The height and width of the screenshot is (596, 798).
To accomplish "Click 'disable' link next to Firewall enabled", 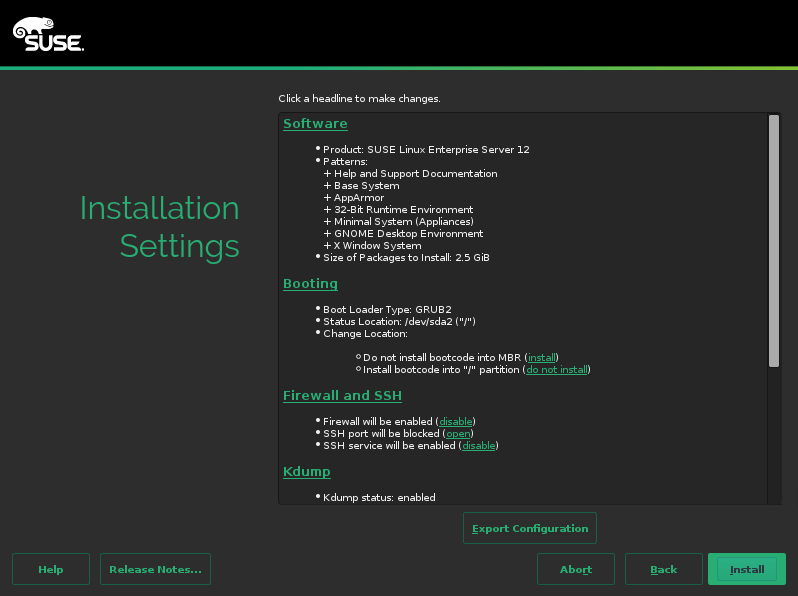I will tap(455, 421).
